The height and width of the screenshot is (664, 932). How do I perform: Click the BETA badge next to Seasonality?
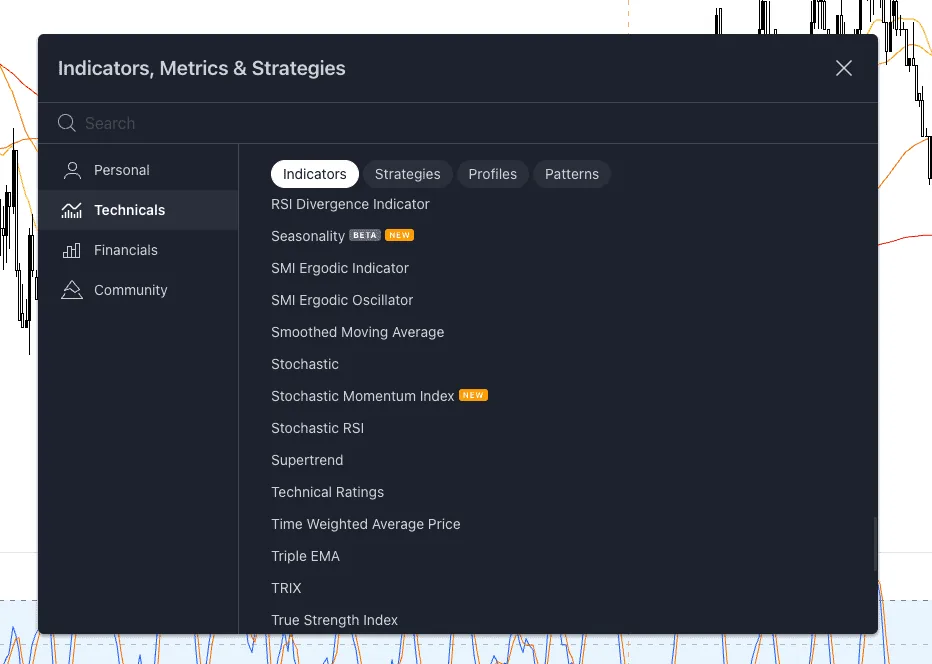365,235
